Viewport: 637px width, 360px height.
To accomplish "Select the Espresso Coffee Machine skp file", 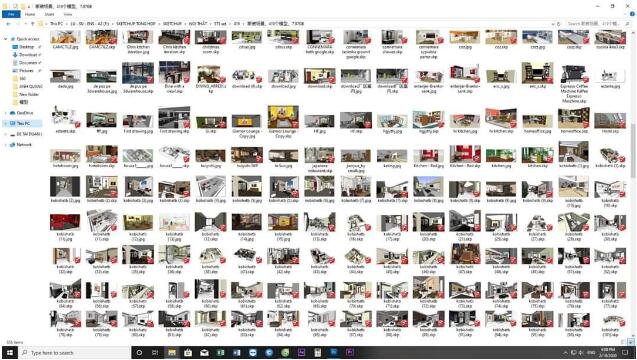I will [x=574, y=84].
